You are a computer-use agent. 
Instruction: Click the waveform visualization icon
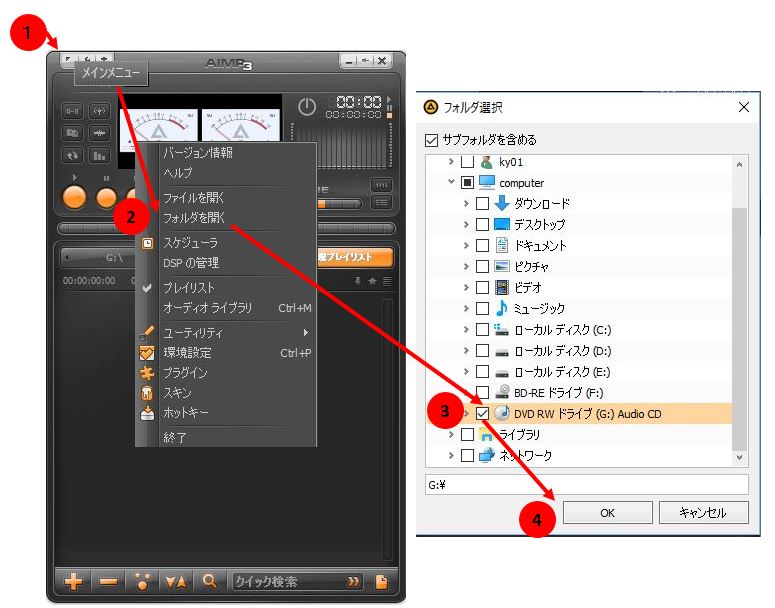point(99,133)
